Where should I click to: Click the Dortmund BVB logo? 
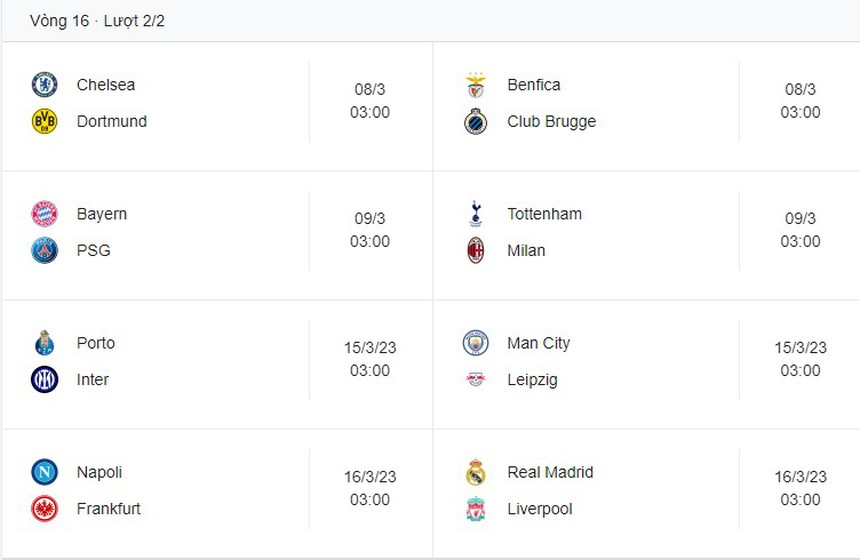tap(44, 122)
